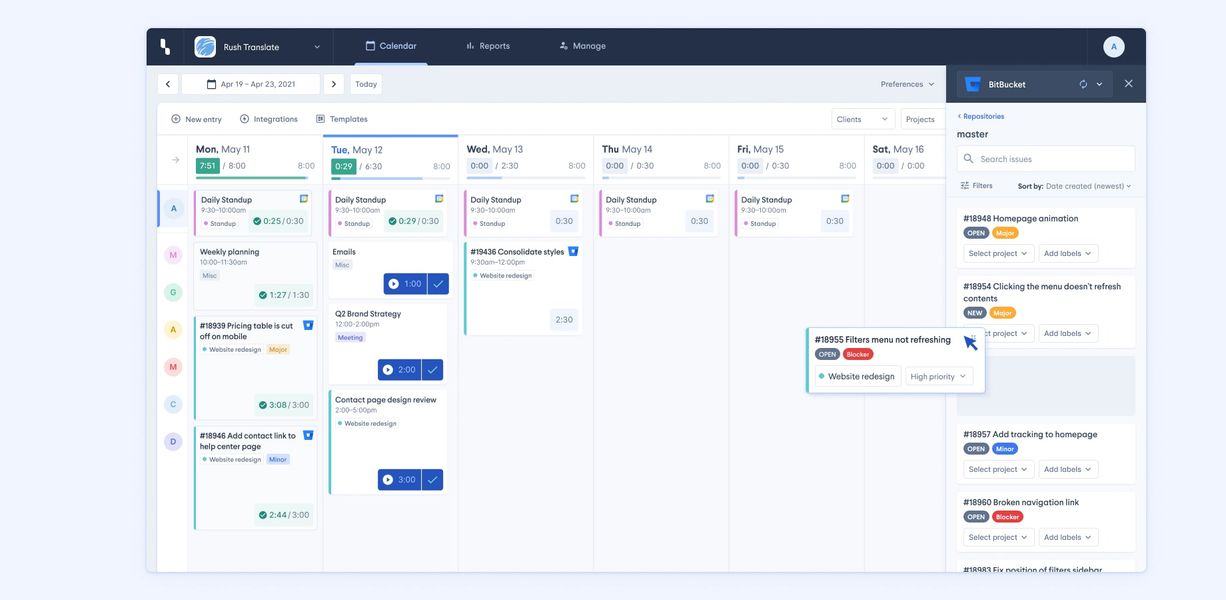Click the collapse arrow above the user list

[x=175, y=159]
